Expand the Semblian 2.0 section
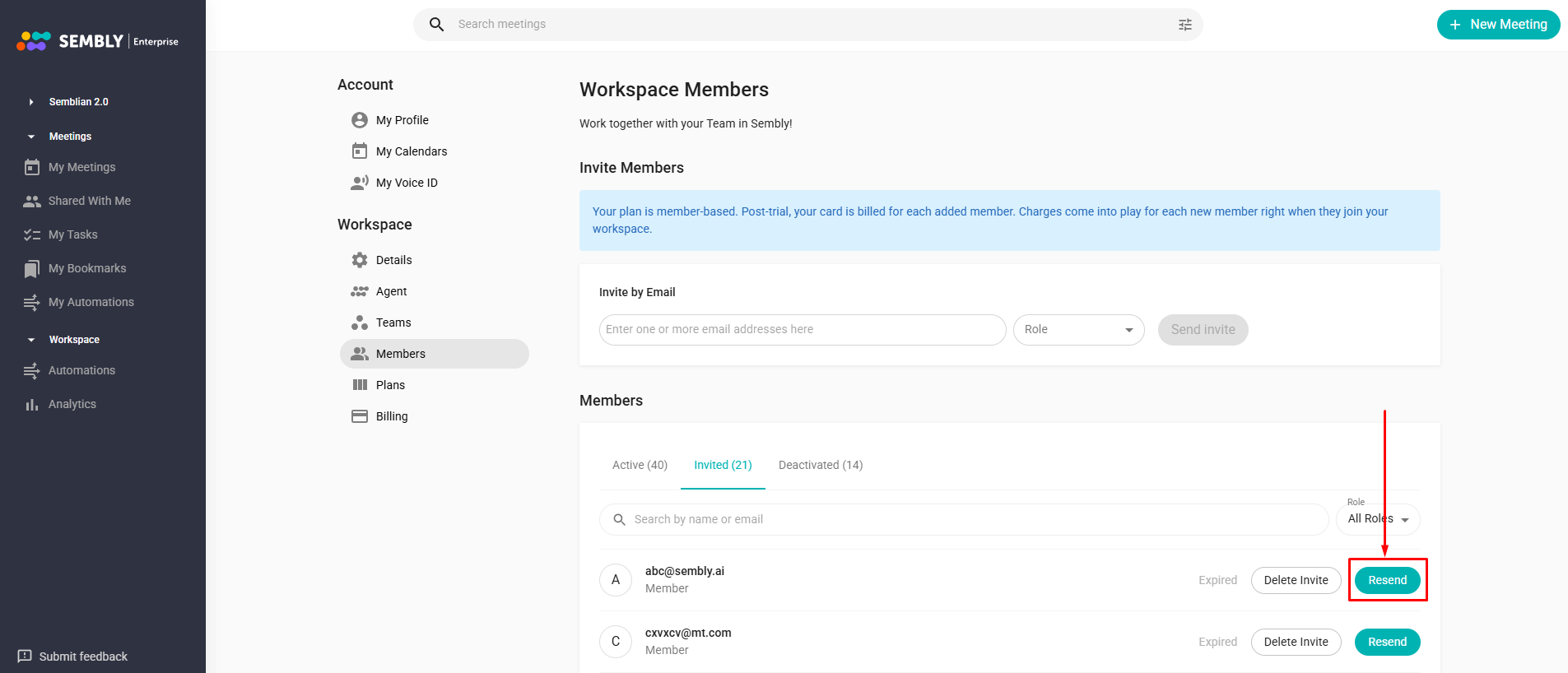Image resolution: width=1568 pixels, height=673 pixels. coord(31,102)
